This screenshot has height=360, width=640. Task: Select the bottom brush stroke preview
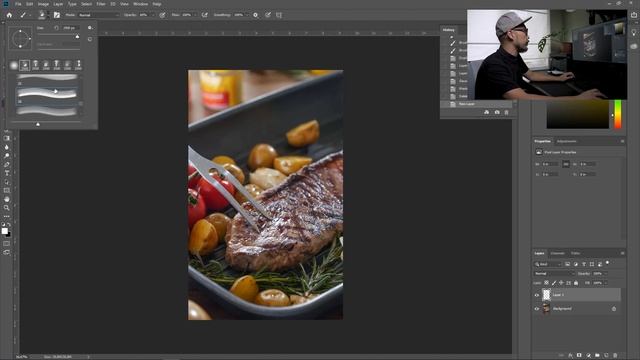(47, 111)
